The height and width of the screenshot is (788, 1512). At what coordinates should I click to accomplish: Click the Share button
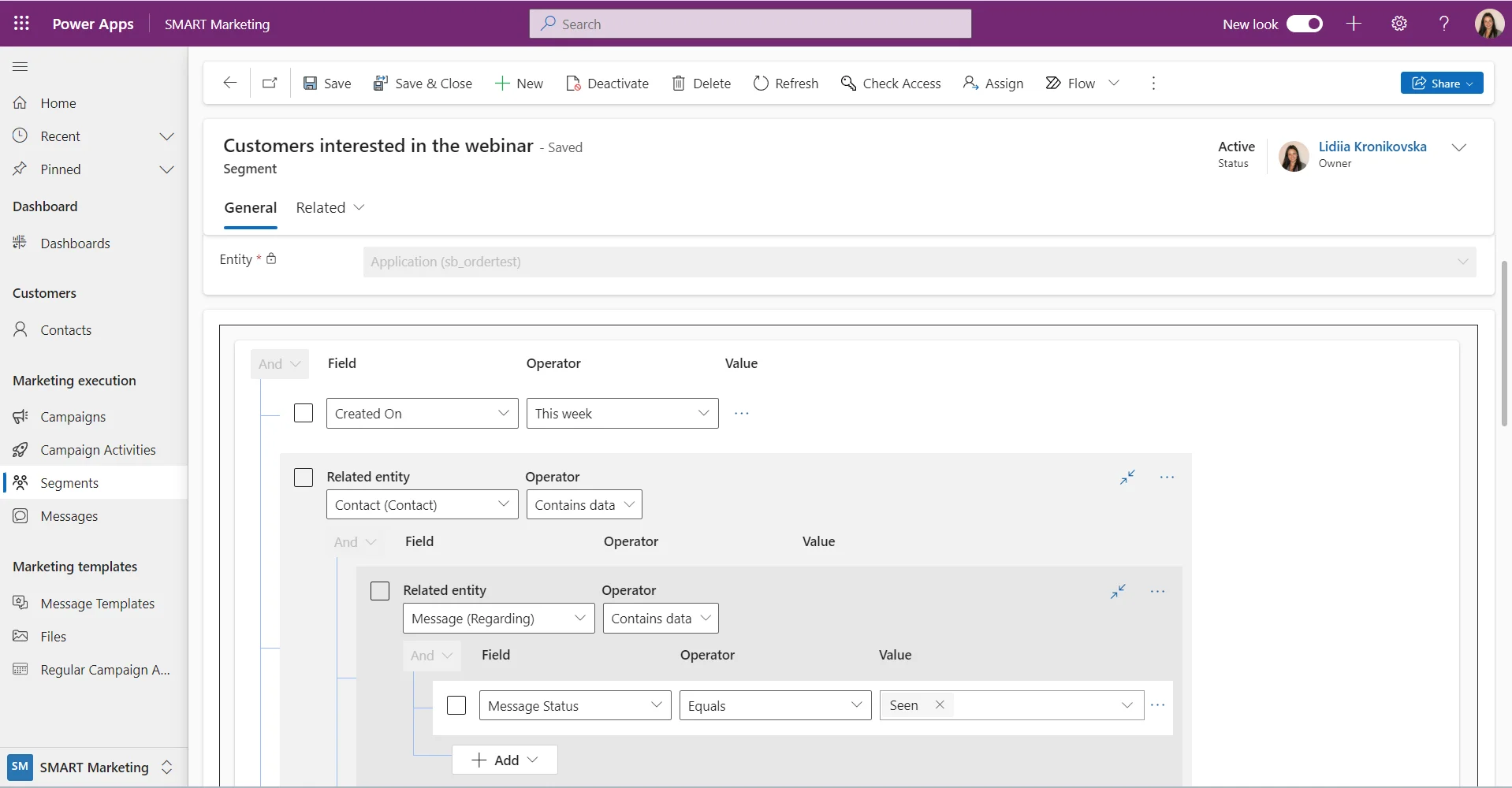[1440, 83]
